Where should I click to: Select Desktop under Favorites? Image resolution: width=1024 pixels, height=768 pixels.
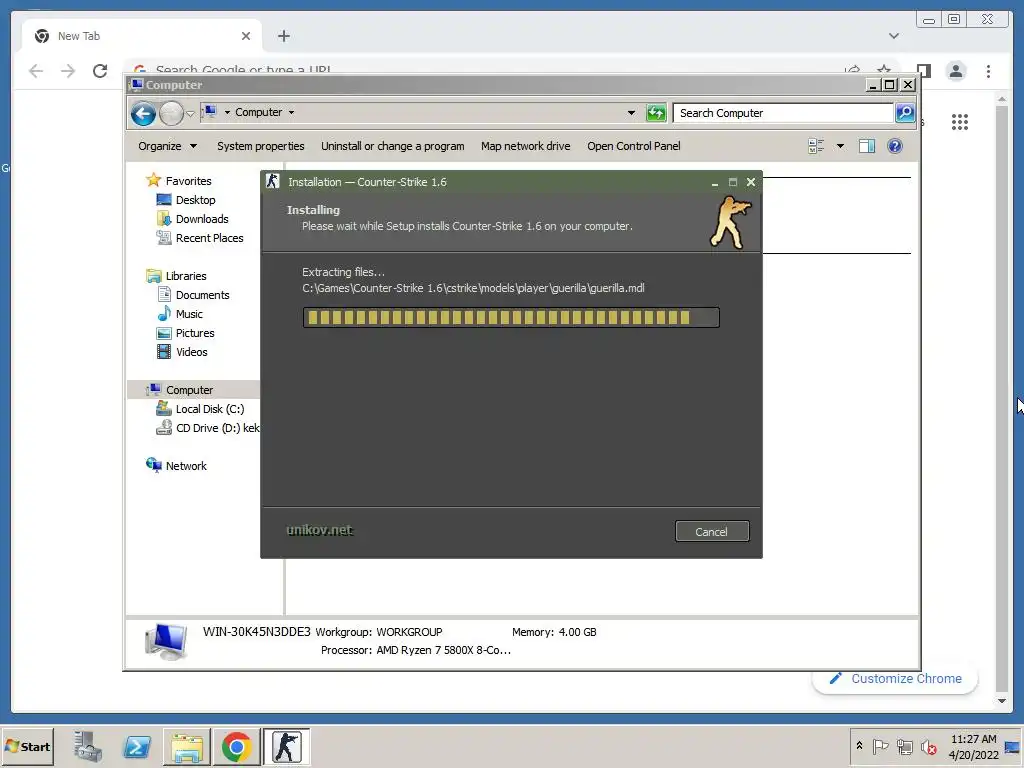(x=187, y=200)
